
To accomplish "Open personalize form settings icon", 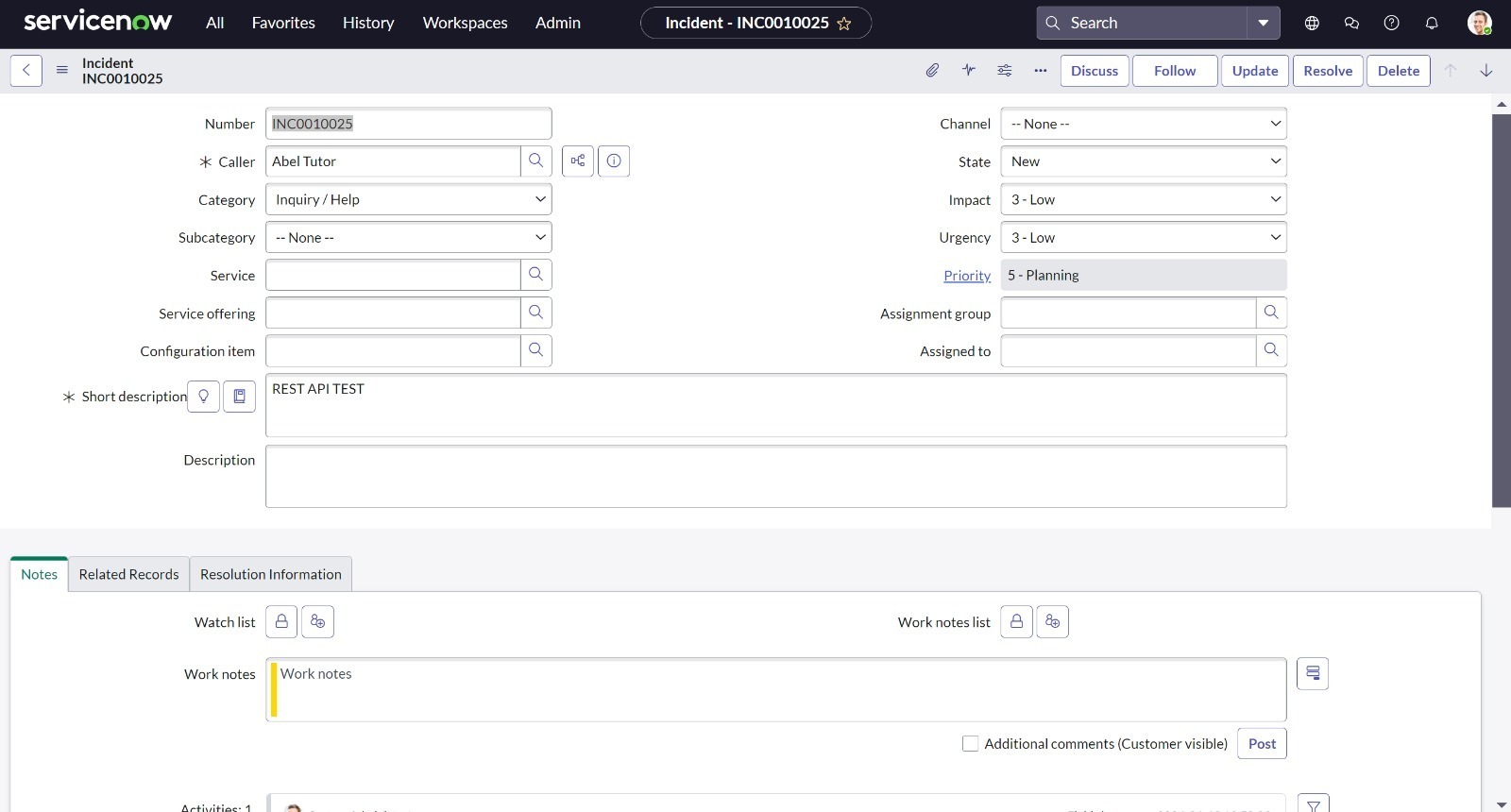I will click(1005, 71).
